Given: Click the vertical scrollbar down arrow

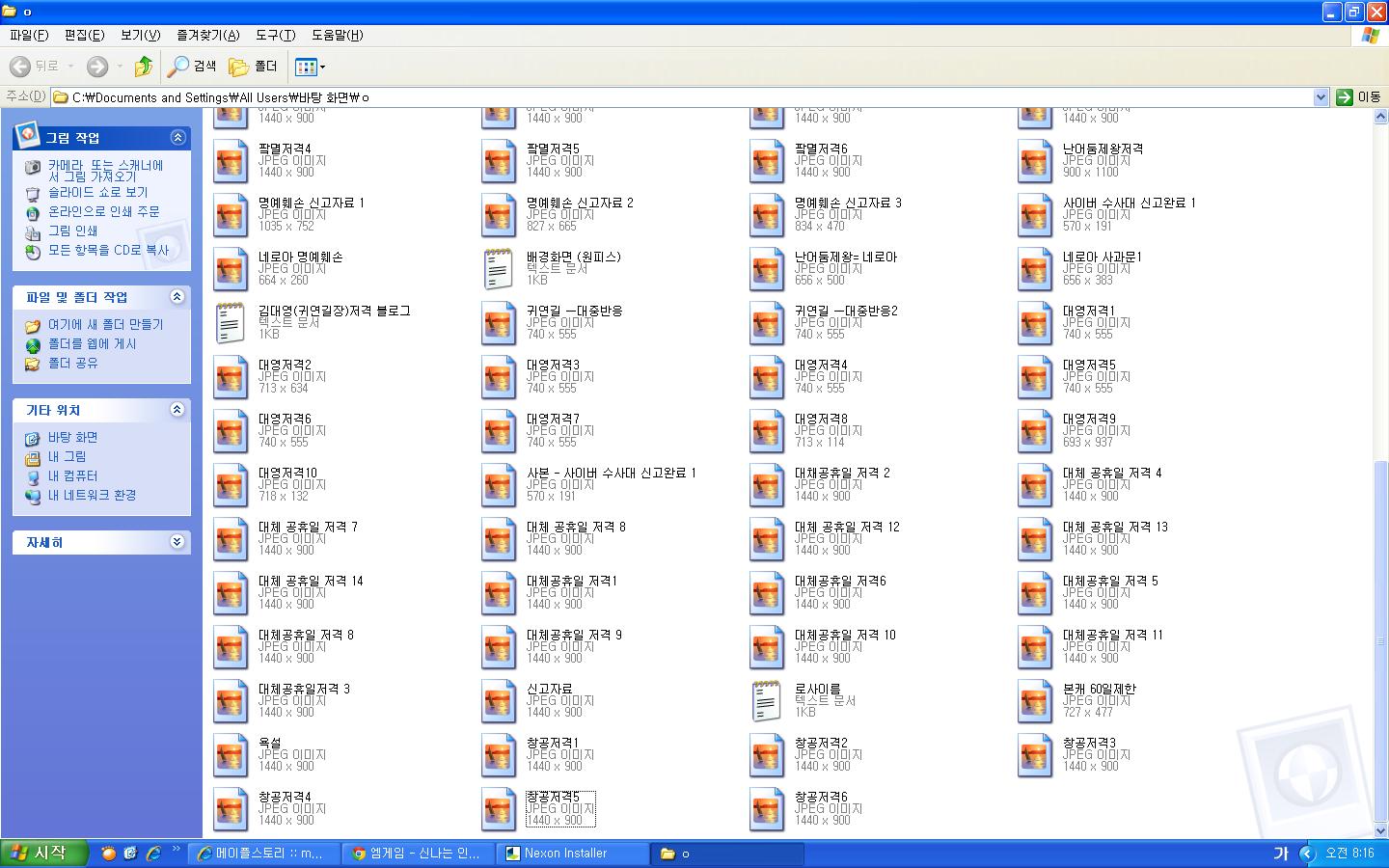Looking at the screenshot, I should pos(1380,829).
